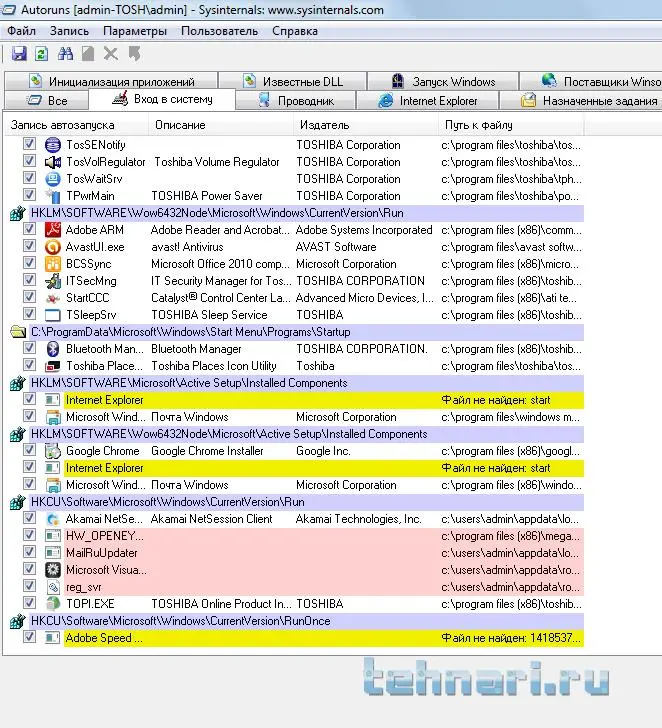Click the TosVolRegulator speaker icon
The width and height of the screenshot is (662, 728).
52,162
